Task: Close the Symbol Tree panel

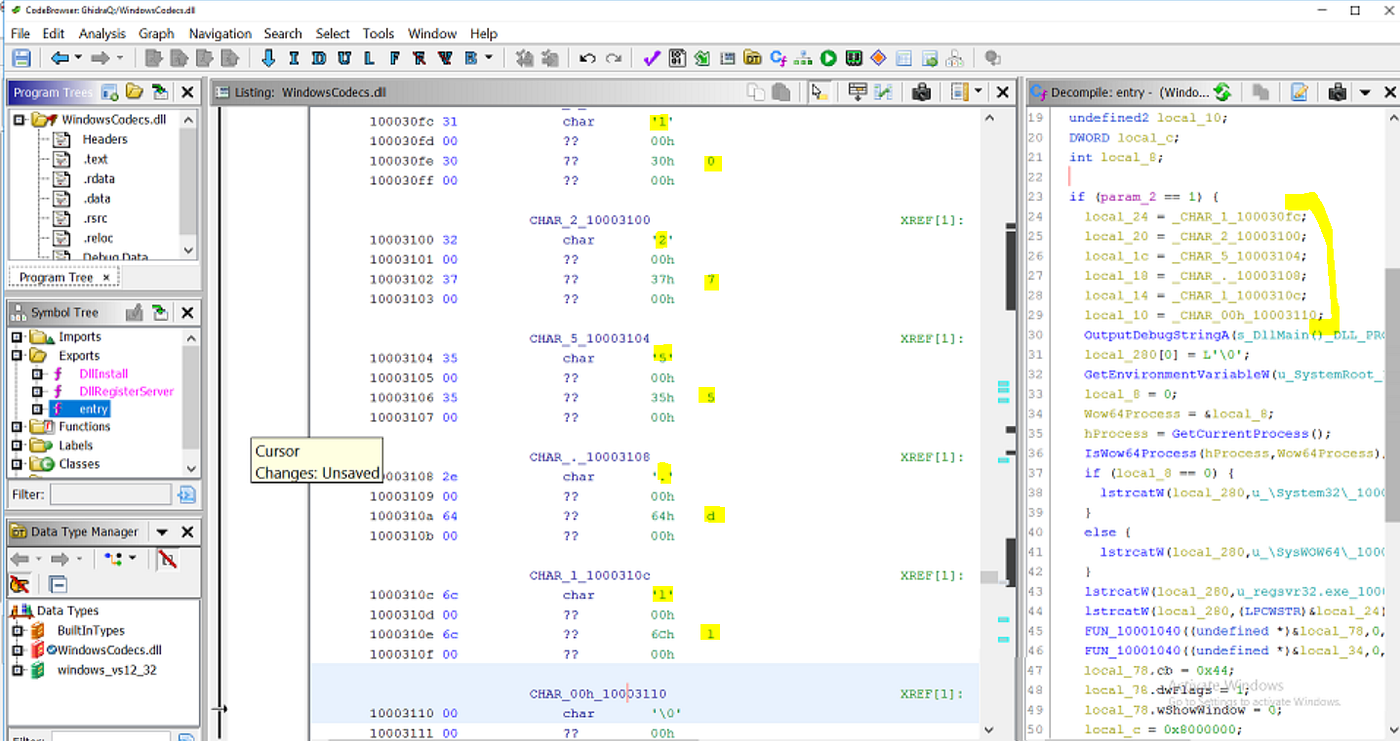Action: click(x=187, y=313)
